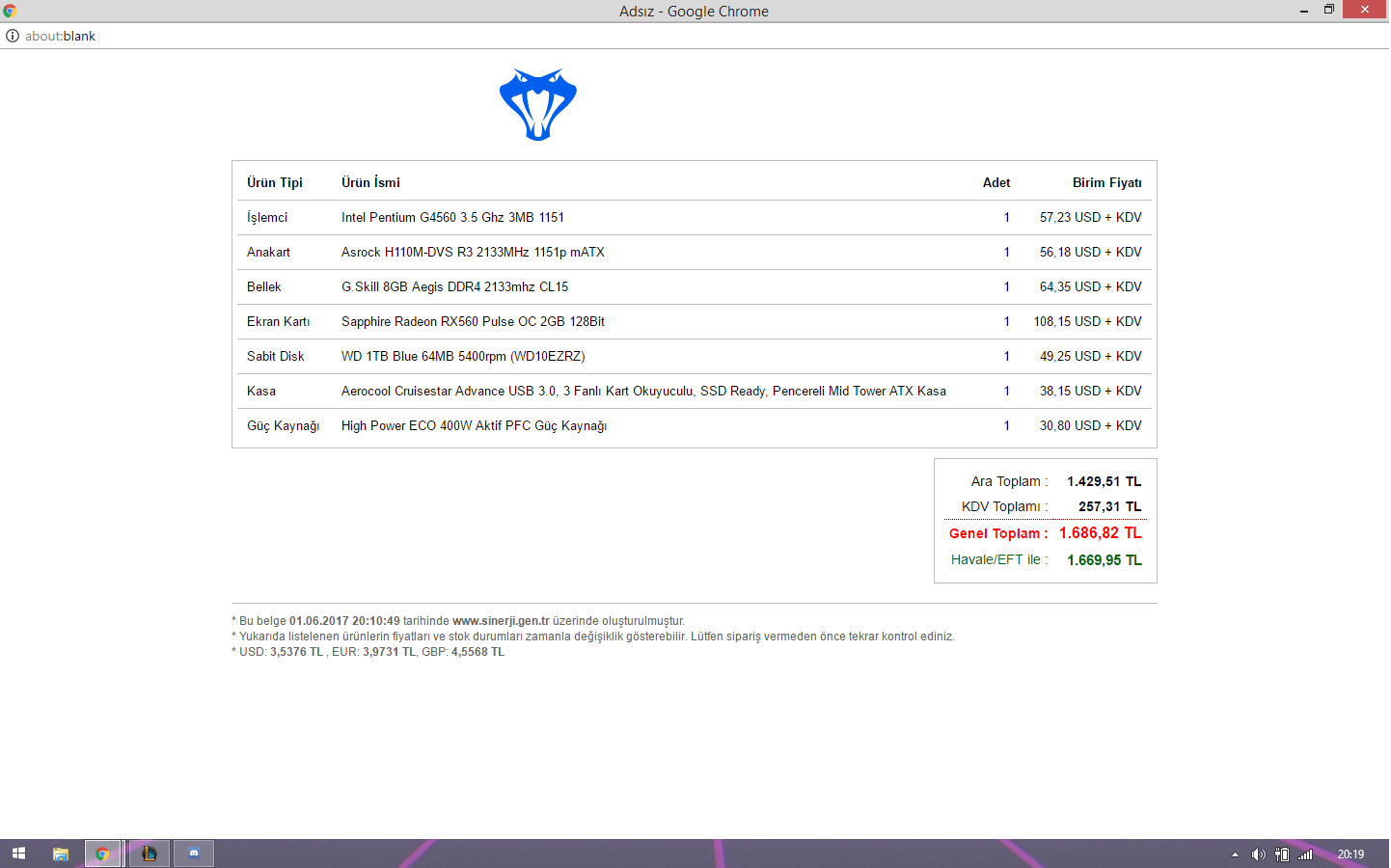The height and width of the screenshot is (868, 1391).
Task: Click the 'Ürün İsmi' column header
Action: click(x=370, y=182)
